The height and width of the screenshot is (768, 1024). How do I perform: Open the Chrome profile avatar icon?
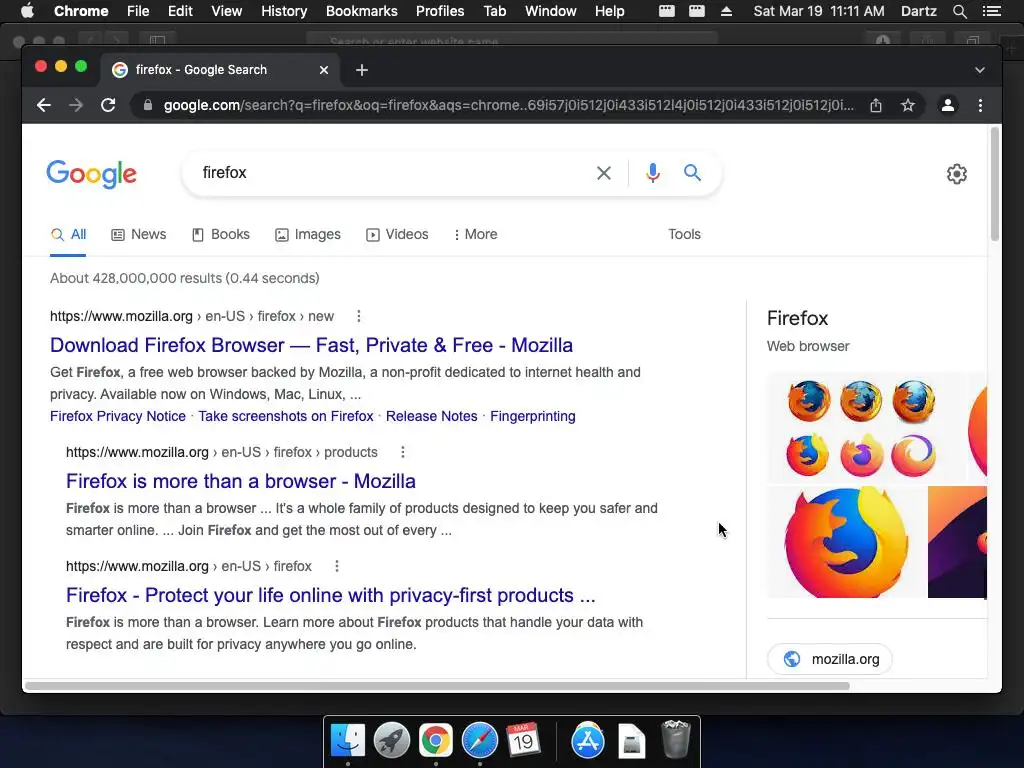948,105
